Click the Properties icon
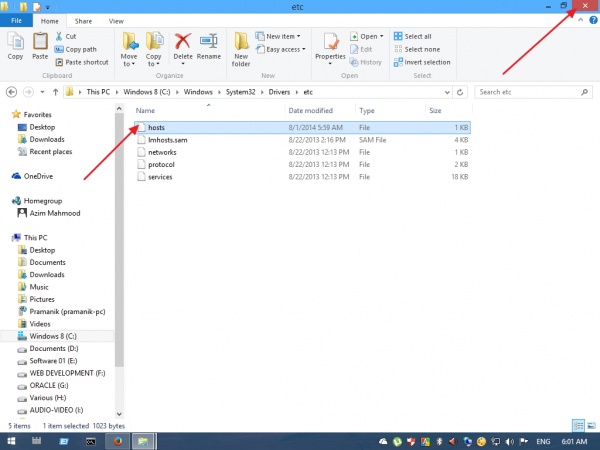This screenshot has height=450, width=600. [x=330, y=49]
